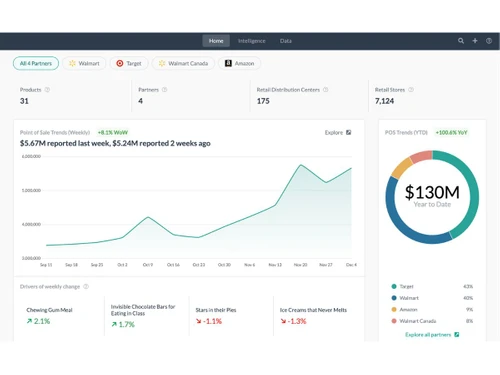Viewport: 500px width, 375px height.
Task: Click the Explore all partners arrow icon
Action: [457, 334]
